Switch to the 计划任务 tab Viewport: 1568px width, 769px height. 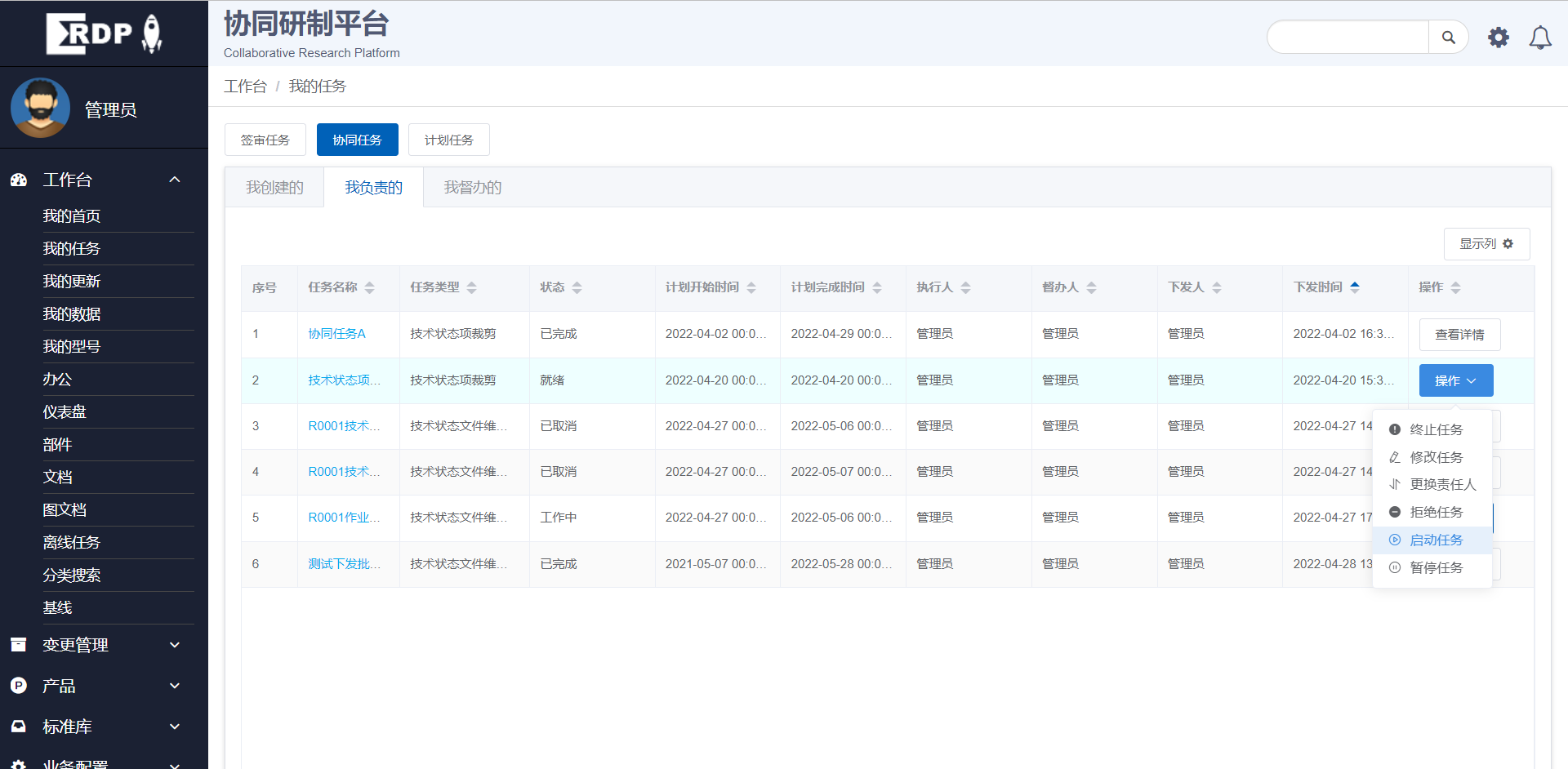tap(449, 140)
